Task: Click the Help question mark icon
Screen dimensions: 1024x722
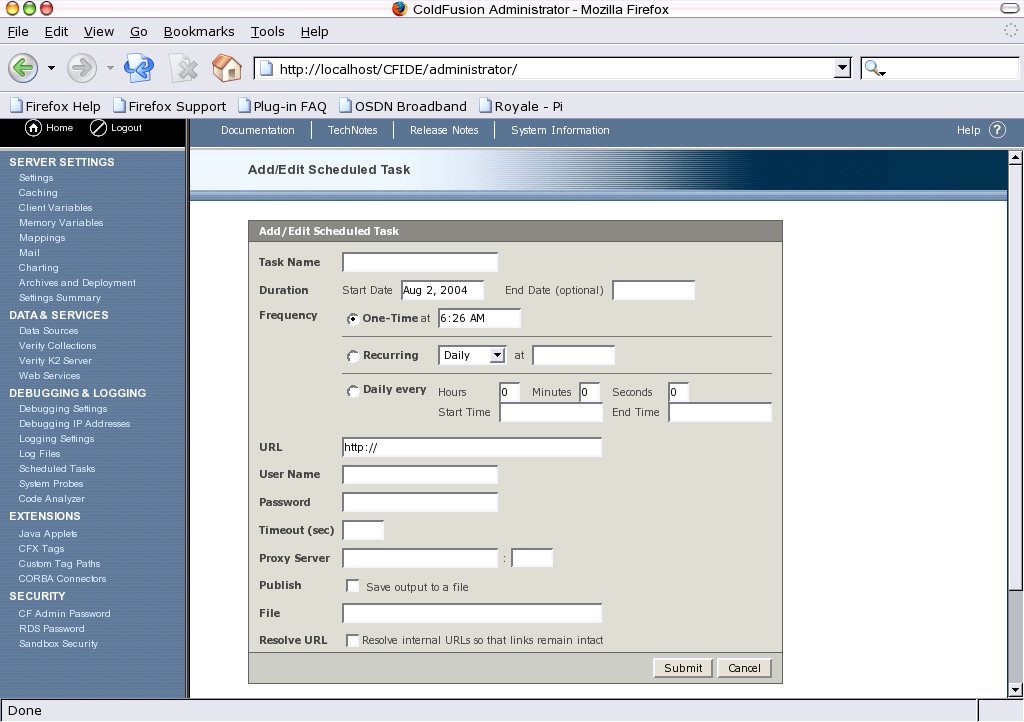Action: pyautogui.click(x=997, y=130)
